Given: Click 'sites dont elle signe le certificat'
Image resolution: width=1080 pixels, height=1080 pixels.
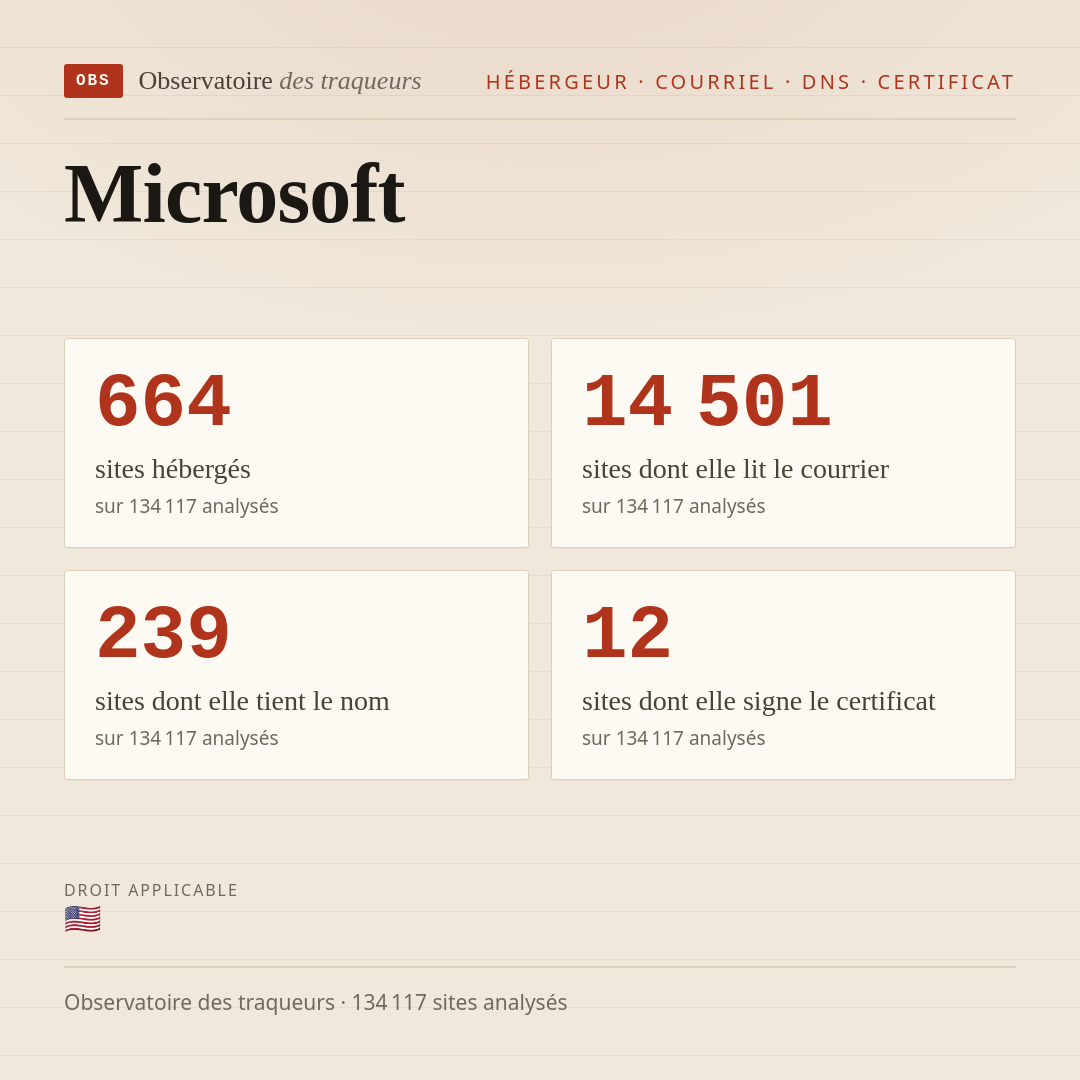Looking at the screenshot, I should click(759, 701).
